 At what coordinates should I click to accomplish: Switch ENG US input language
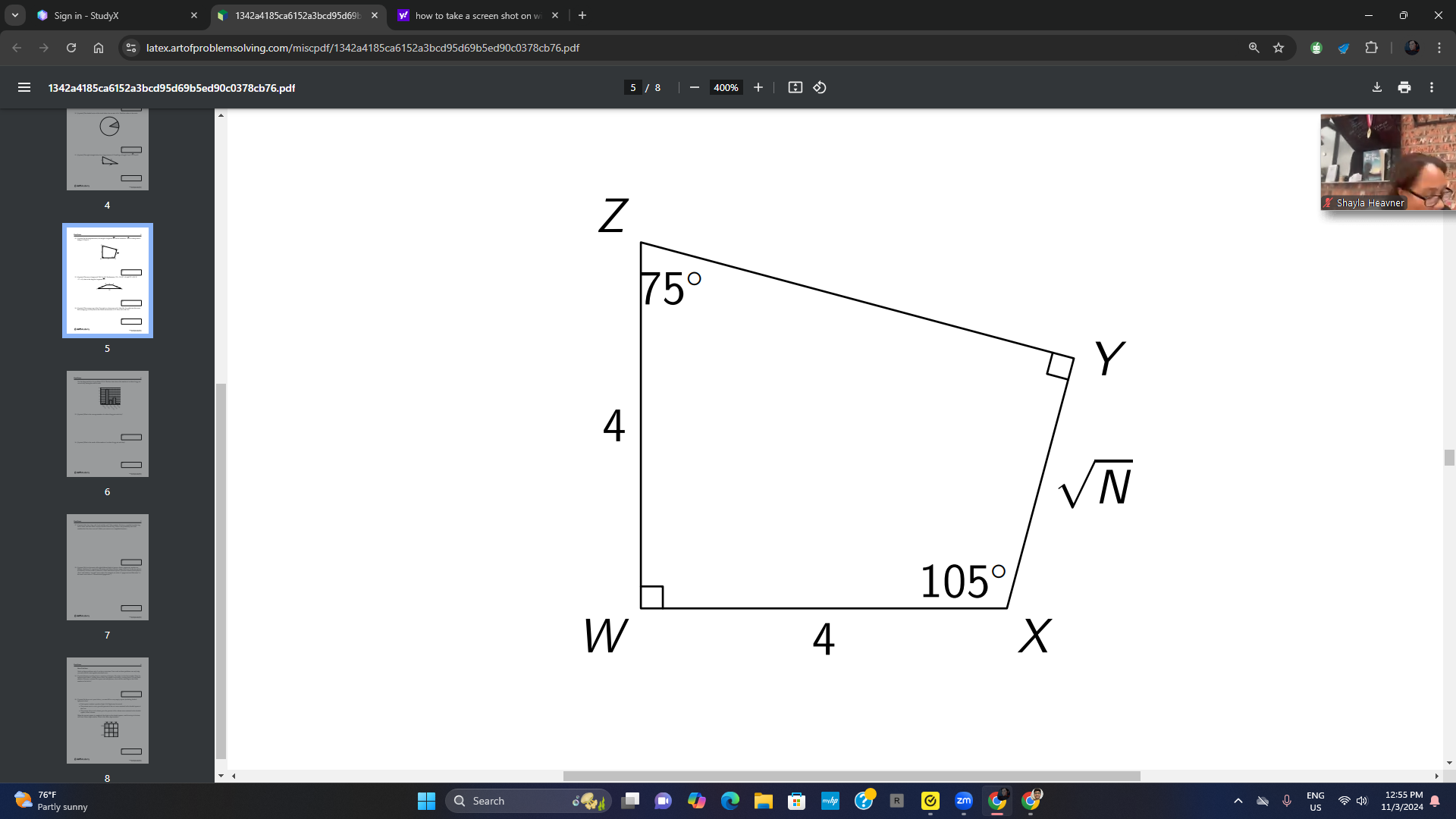(1316, 801)
